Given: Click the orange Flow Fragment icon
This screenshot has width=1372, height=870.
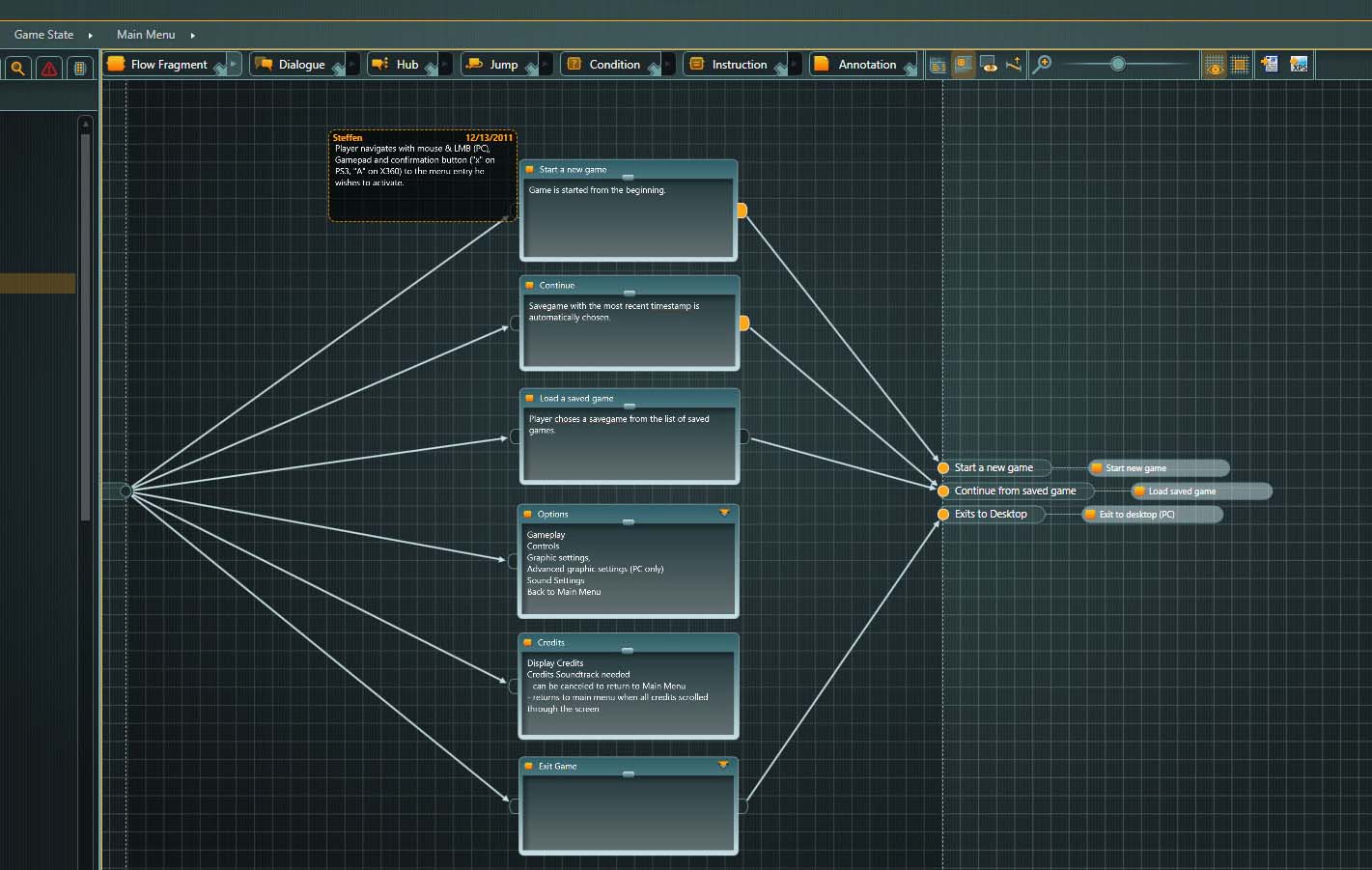Looking at the screenshot, I should point(116,64).
